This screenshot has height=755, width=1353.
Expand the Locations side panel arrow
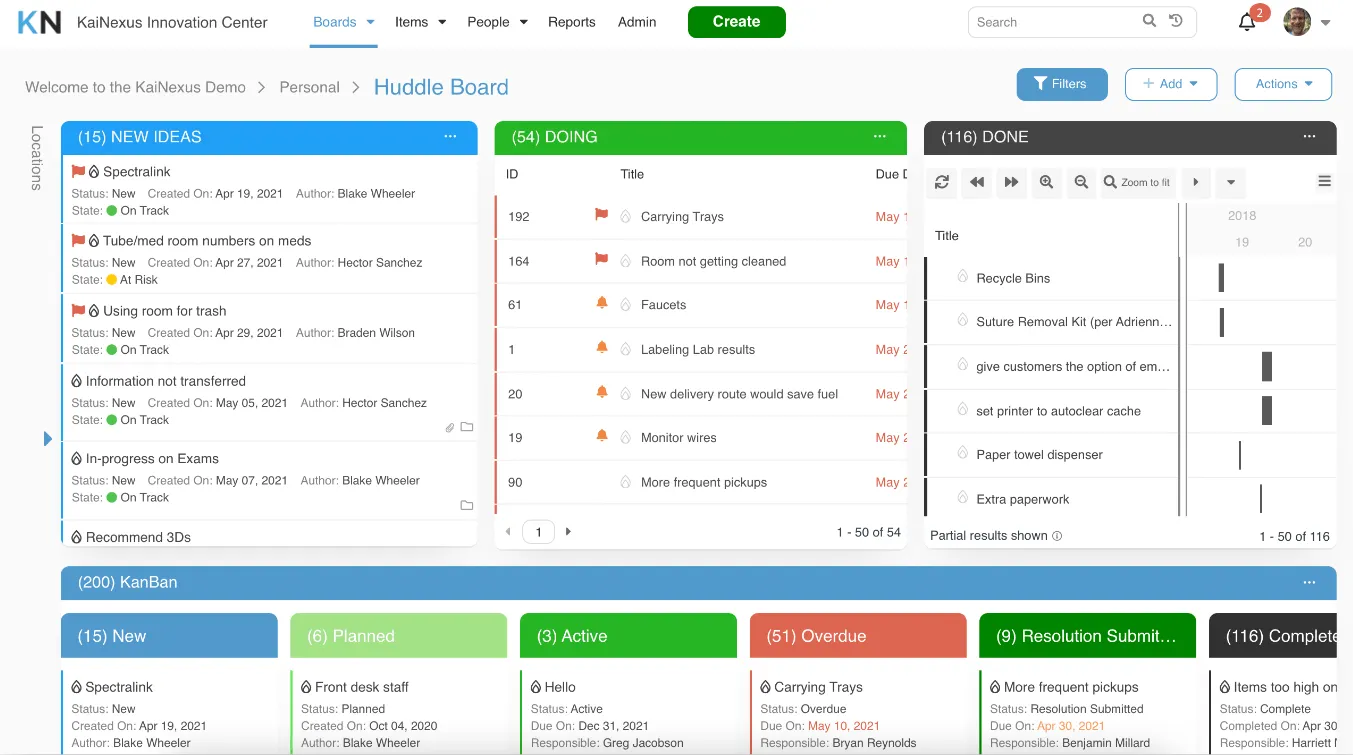click(x=47, y=439)
